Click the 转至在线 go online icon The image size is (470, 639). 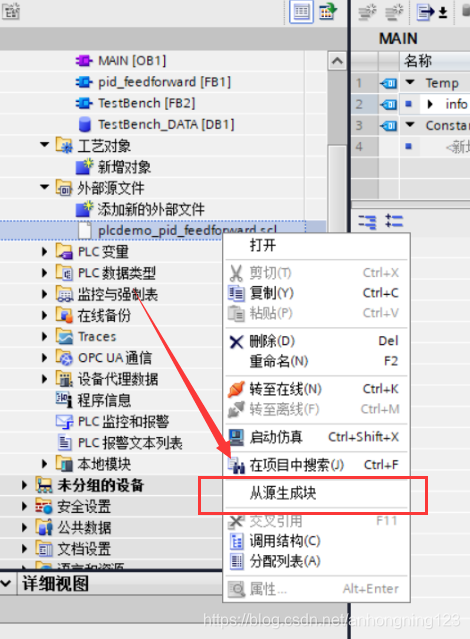[x=236, y=389]
